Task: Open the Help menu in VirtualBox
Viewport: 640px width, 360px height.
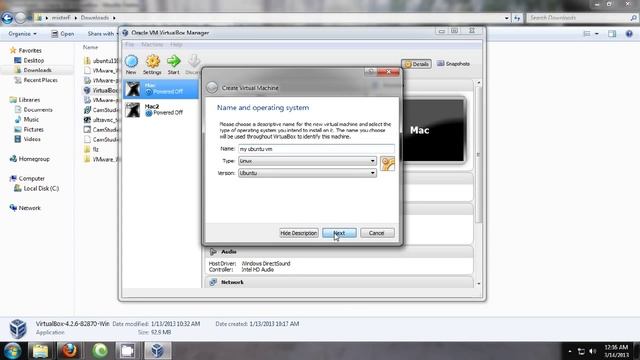Action: [x=176, y=44]
